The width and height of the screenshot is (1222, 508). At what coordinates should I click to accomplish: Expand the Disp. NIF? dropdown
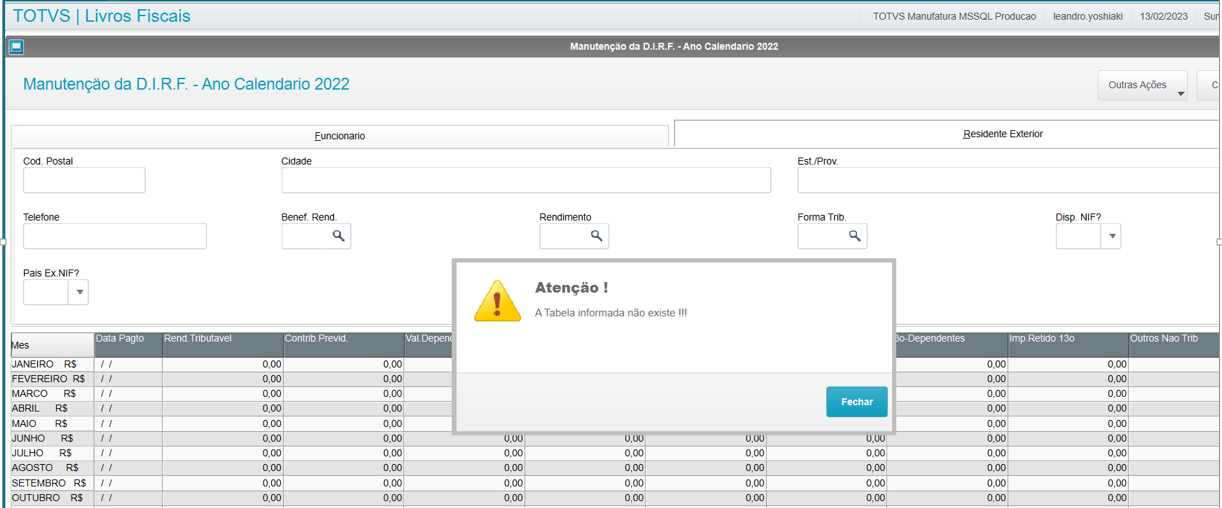[1111, 236]
